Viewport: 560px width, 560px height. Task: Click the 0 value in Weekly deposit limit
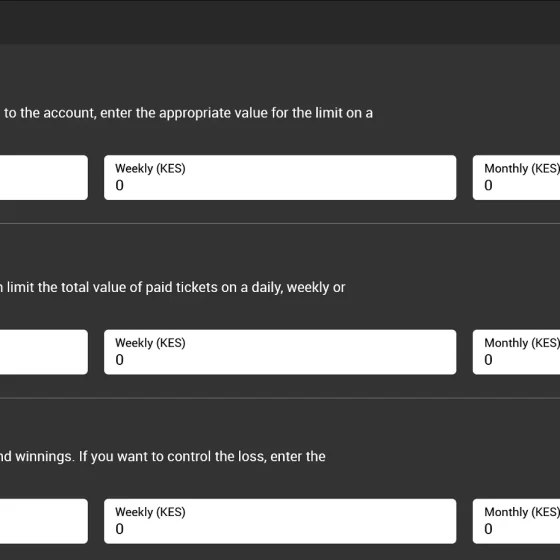(x=120, y=185)
